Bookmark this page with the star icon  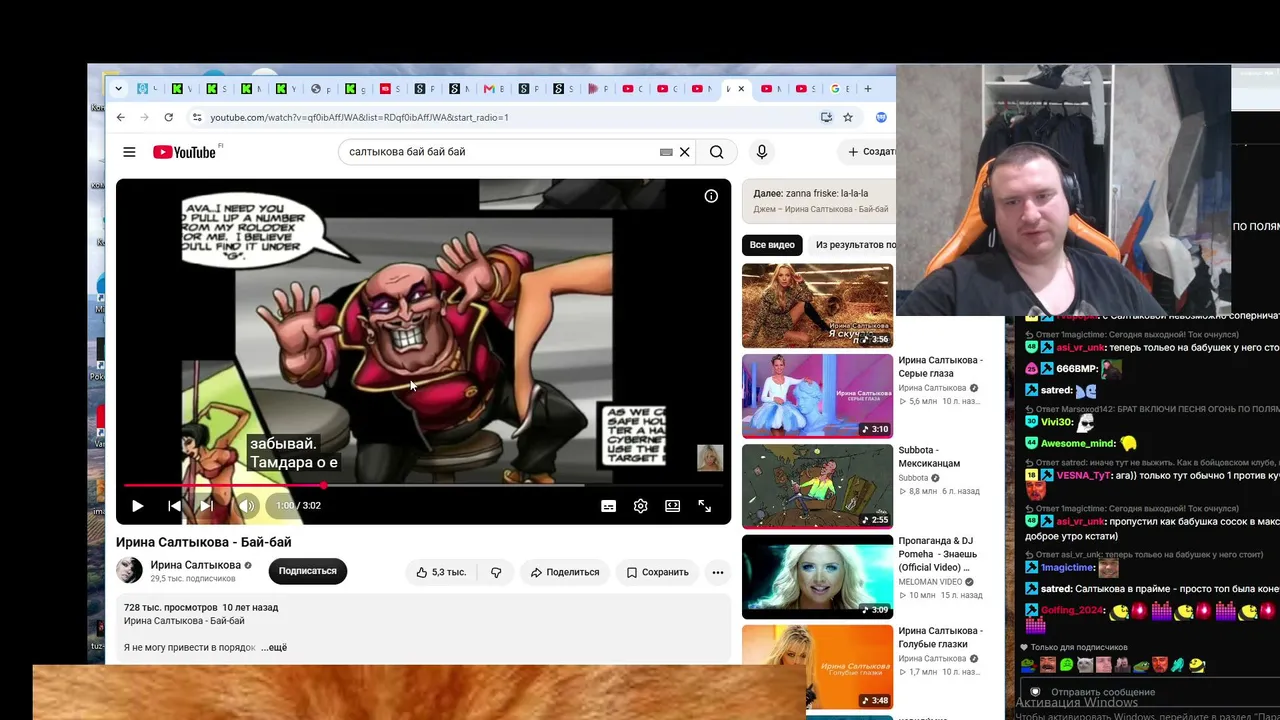click(x=848, y=117)
